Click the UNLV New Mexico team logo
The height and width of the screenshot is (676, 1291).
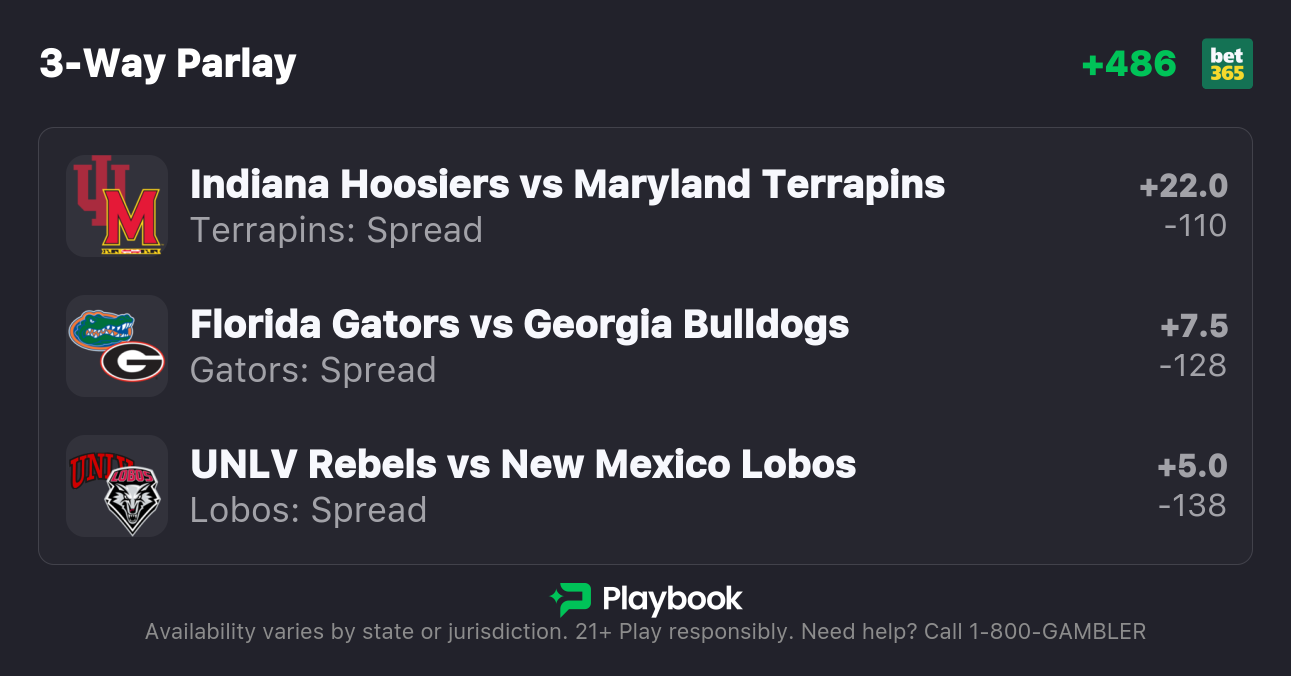pos(117,486)
